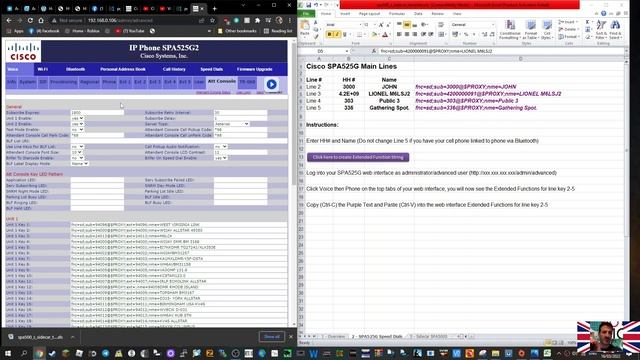Open Test Mode Enable dropdown

[x=78, y=129]
